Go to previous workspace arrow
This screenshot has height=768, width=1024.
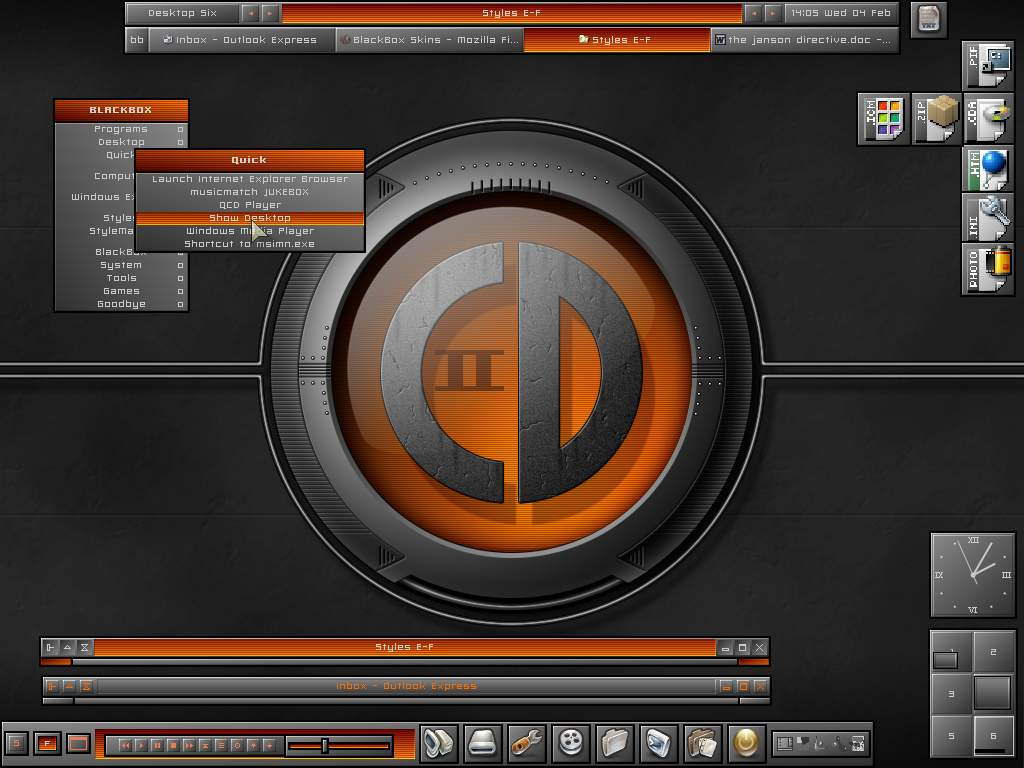[x=250, y=13]
